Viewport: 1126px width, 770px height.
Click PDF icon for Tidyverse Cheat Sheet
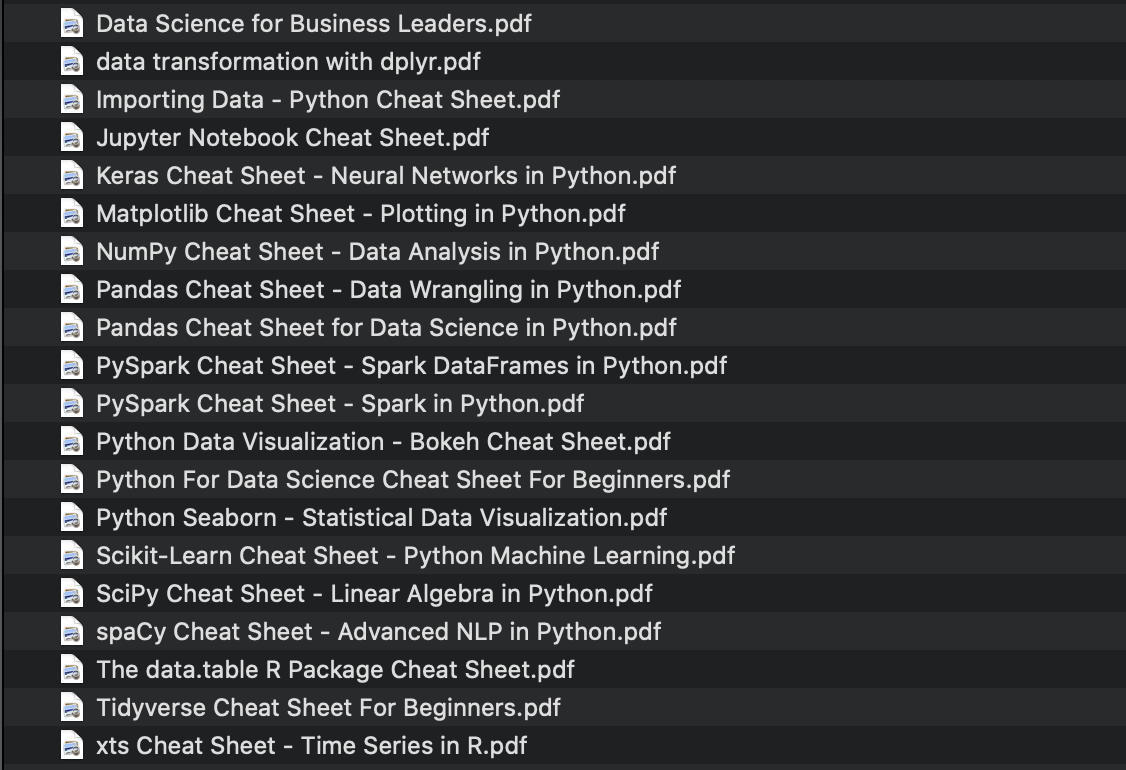(x=71, y=707)
